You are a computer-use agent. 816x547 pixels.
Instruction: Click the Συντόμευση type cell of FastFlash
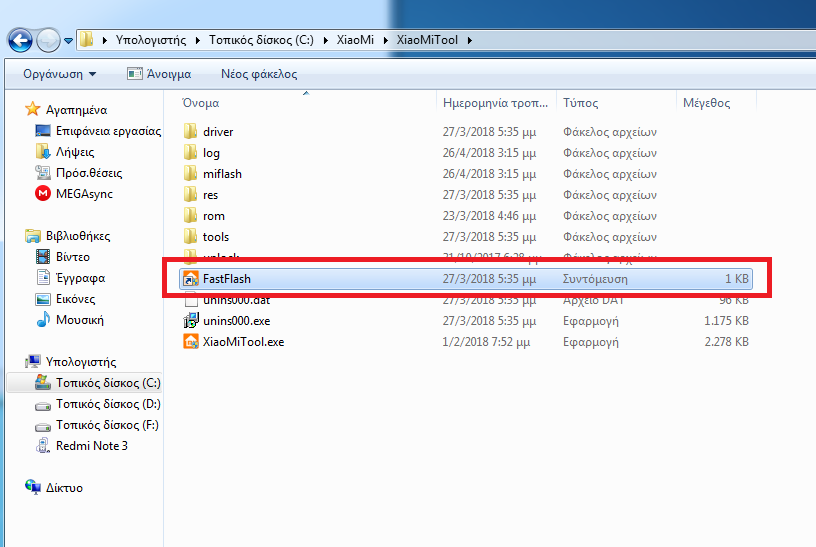click(595, 279)
